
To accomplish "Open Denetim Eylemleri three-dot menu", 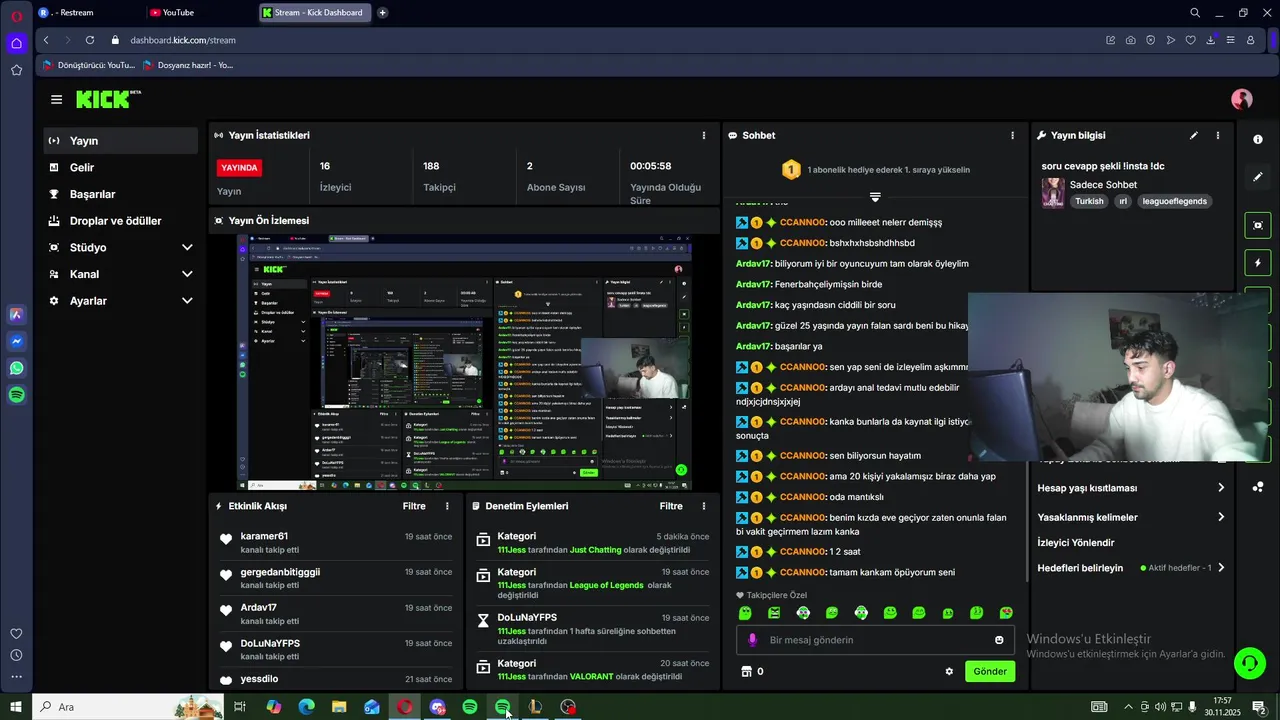I will click(703, 506).
